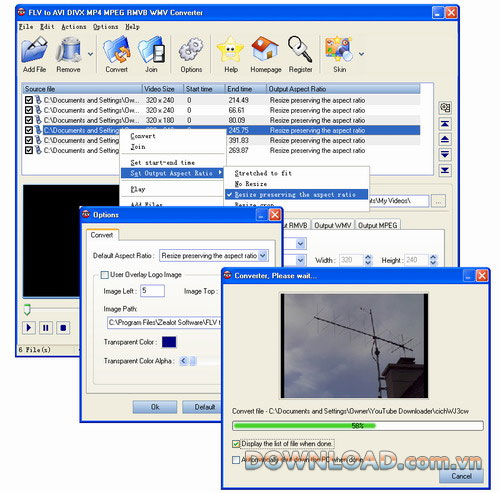Click the move to bottom arrow icon
Screen dimensions: 500x493
tap(445, 170)
